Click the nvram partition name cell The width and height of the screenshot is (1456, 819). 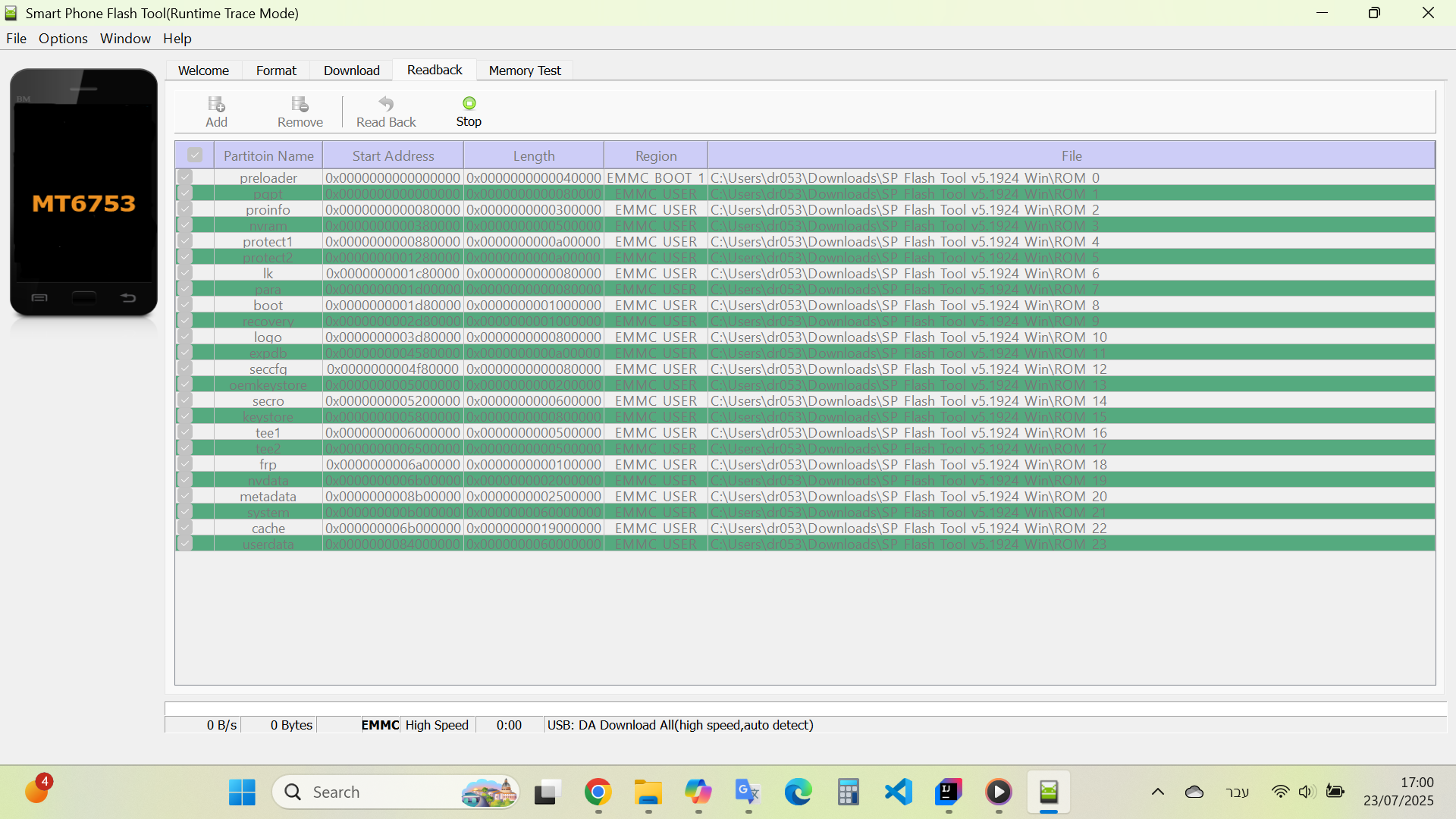[x=268, y=225]
